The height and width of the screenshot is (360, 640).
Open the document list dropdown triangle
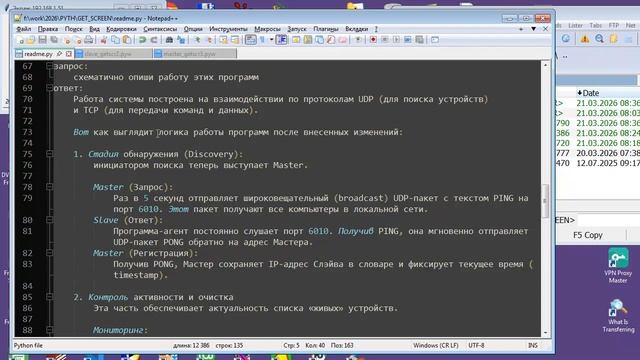[533, 29]
